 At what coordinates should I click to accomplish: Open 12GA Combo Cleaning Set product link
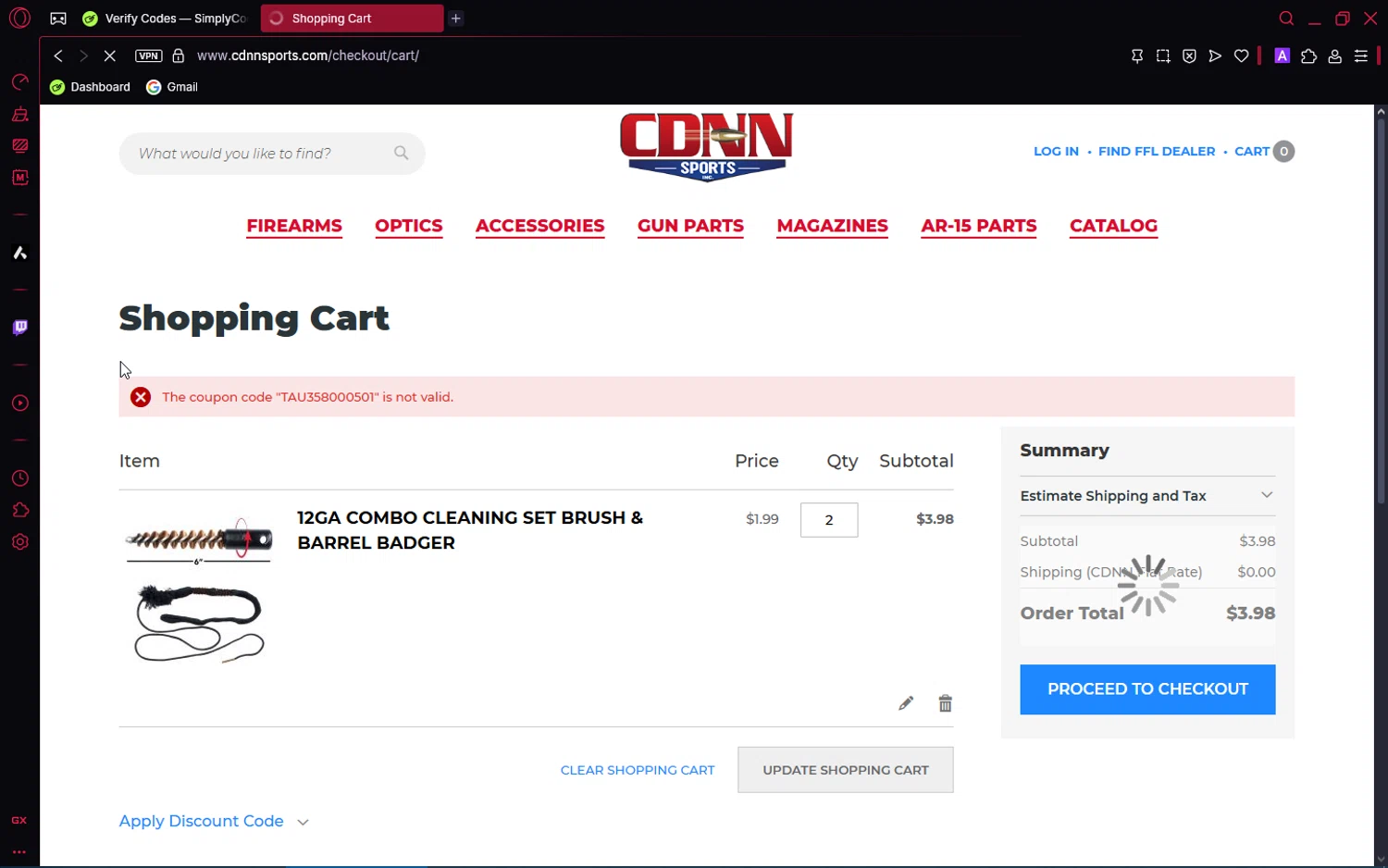click(x=470, y=530)
